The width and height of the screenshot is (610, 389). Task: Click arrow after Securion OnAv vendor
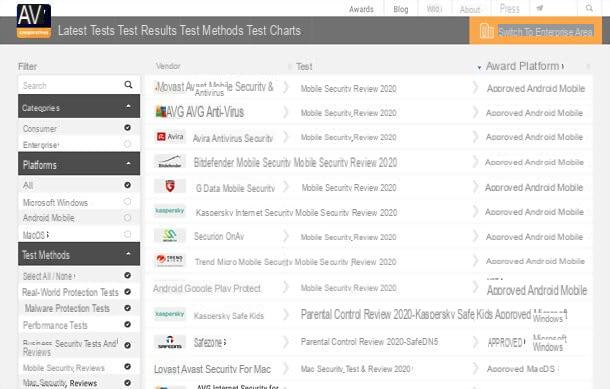pyautogui.click(x=286, y=236)
